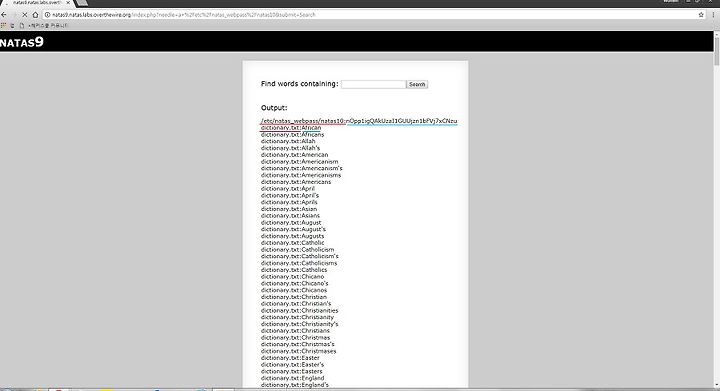Screen dimensions: 720x391
Task: Select 'dictionary.txt:Catholicism' output line
Action: [298, 249]
